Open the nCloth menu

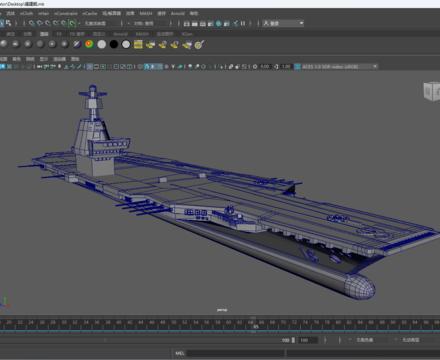tap(26, 13)
